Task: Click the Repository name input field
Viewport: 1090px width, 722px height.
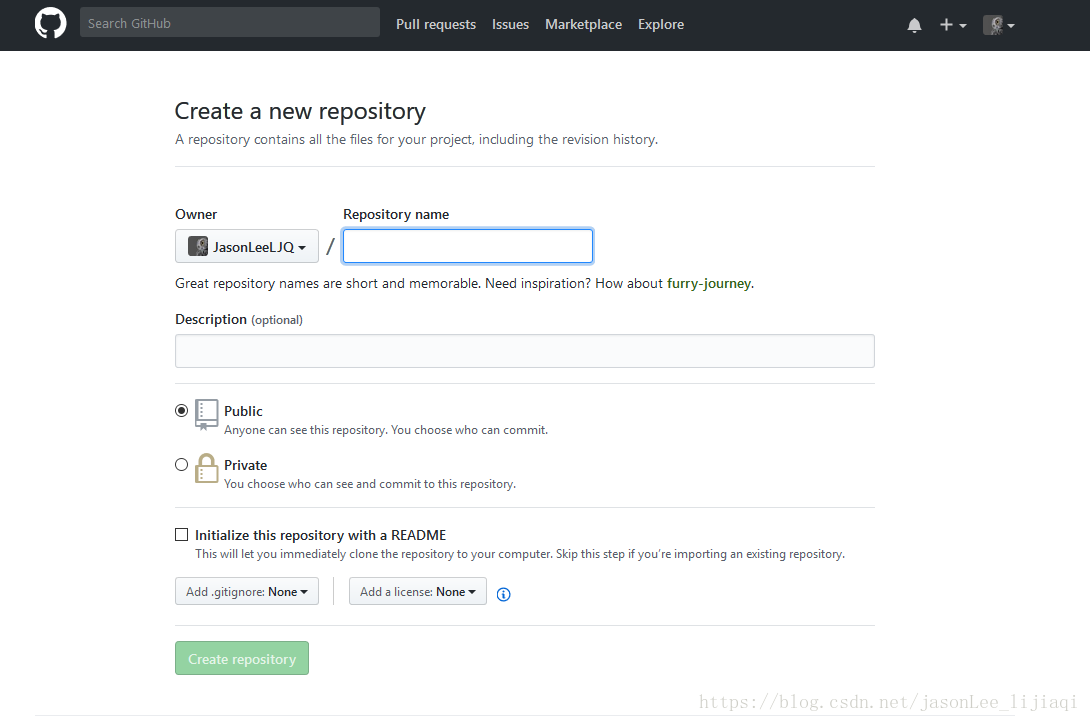Action: [x=468, y=246]
